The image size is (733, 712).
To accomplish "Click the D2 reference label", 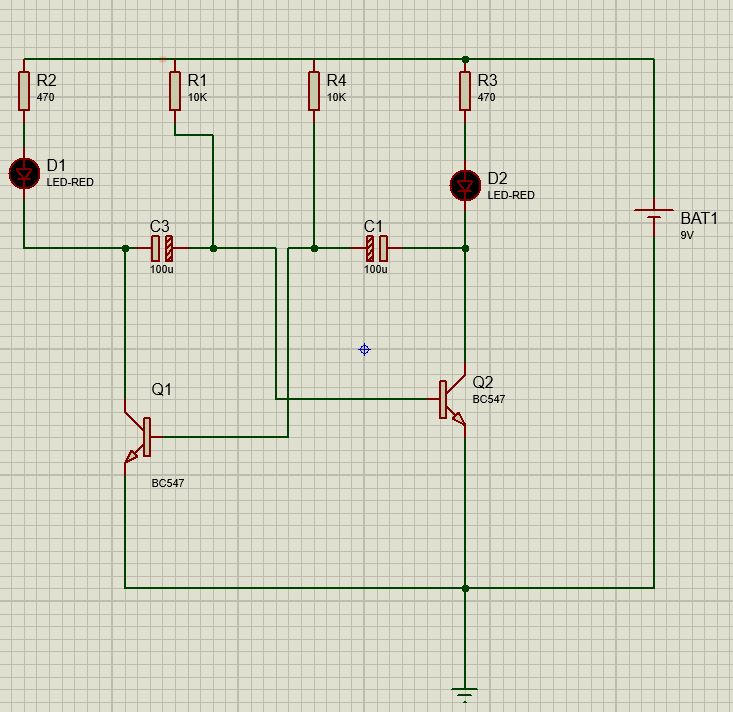I will pos(497,178).
